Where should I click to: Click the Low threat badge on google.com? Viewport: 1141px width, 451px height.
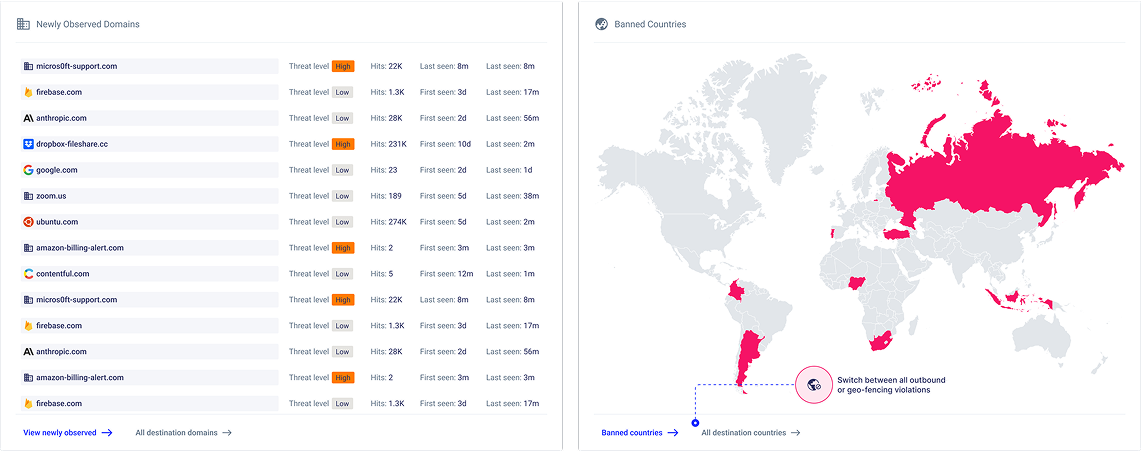(x=342, y=170)
